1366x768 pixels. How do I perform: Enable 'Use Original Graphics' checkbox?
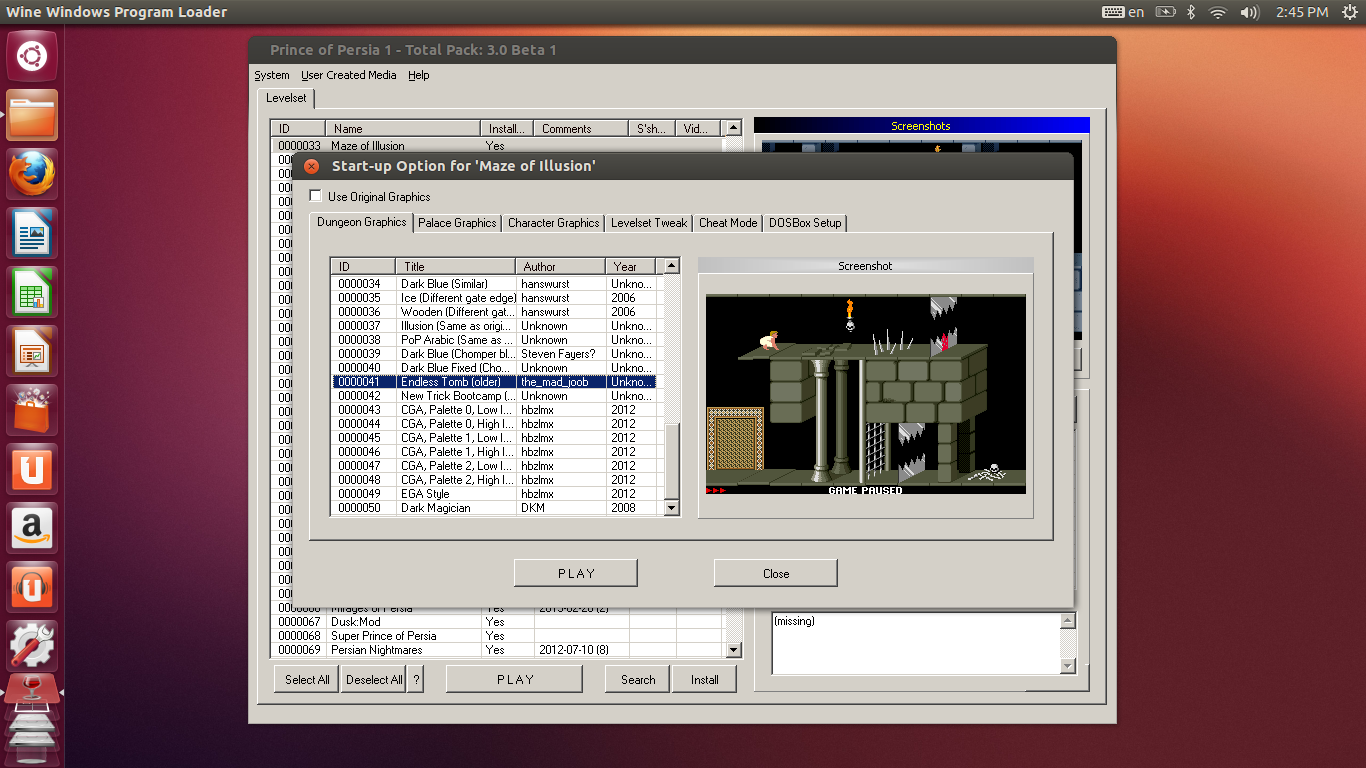(316, 196)
